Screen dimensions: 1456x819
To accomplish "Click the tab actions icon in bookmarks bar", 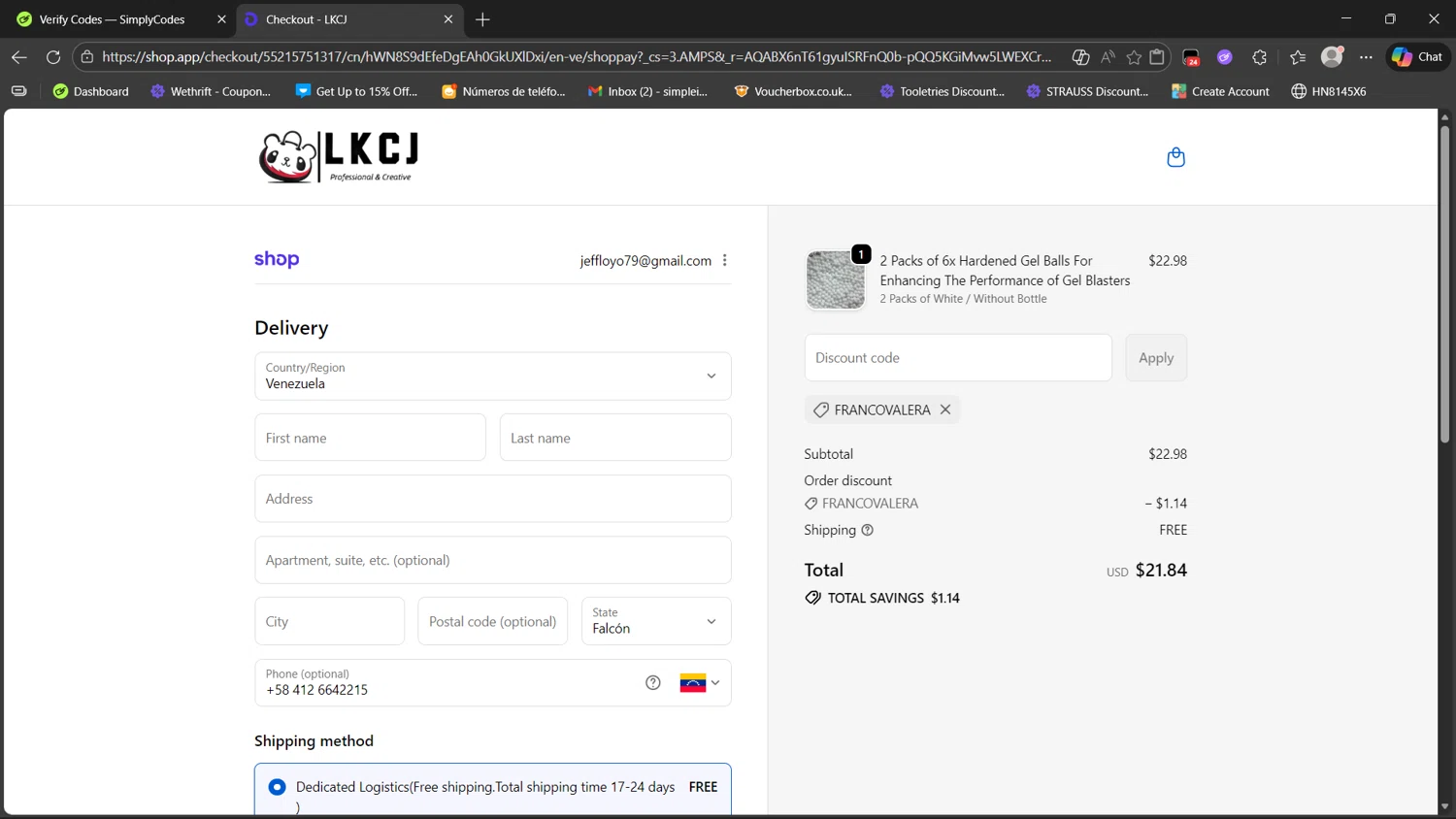I will click(18, 91).
